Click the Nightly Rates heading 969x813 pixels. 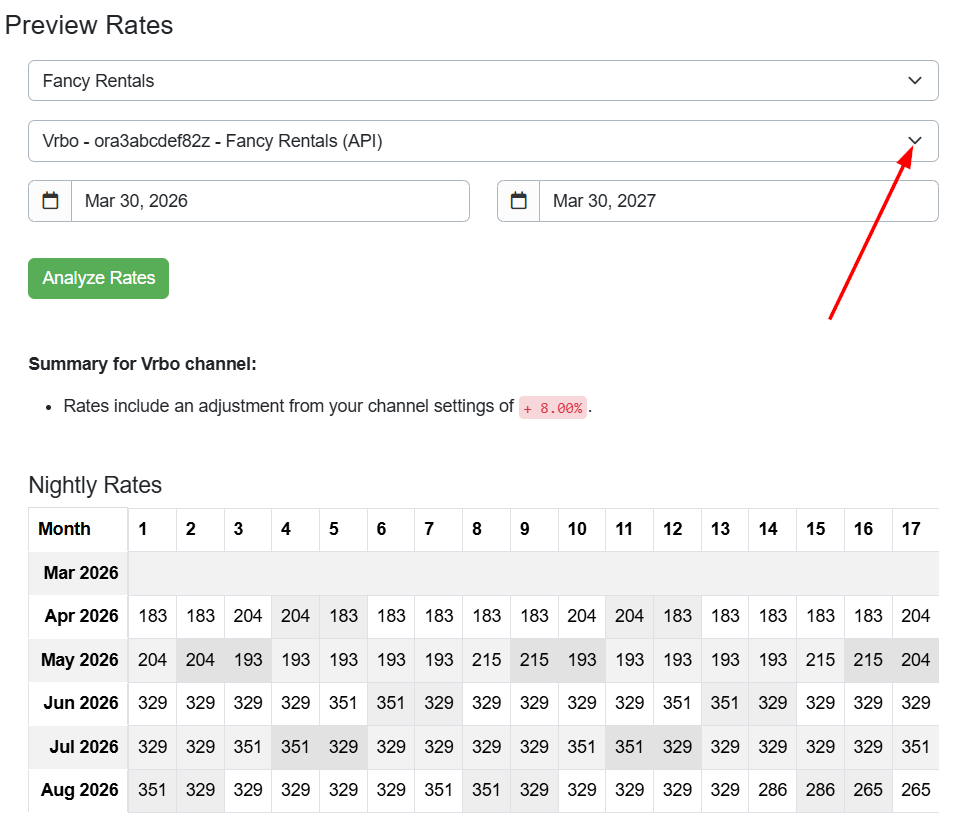coord(95,485)
